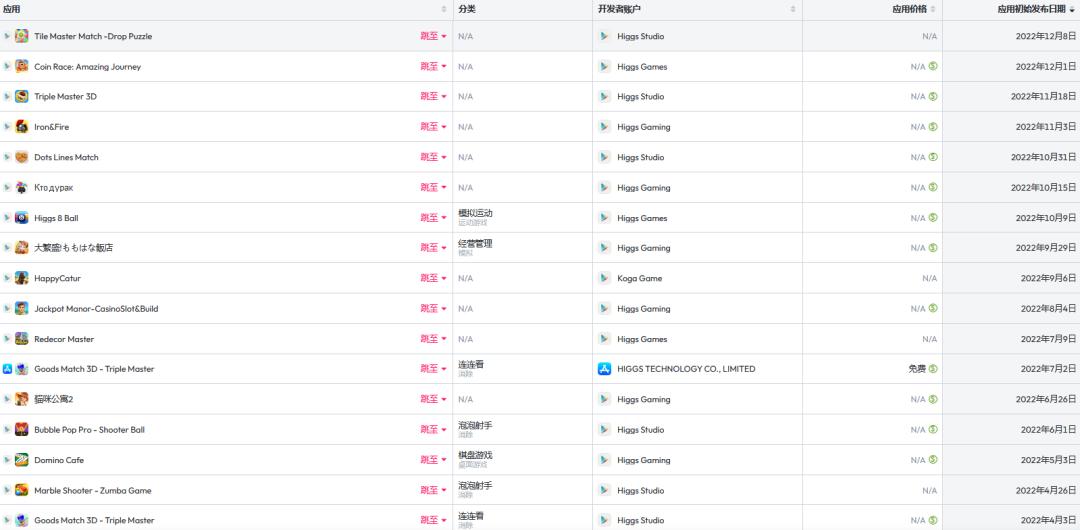
Task: Click the Bubble Pop Pro app icon
Action: [x=22, y=430]
